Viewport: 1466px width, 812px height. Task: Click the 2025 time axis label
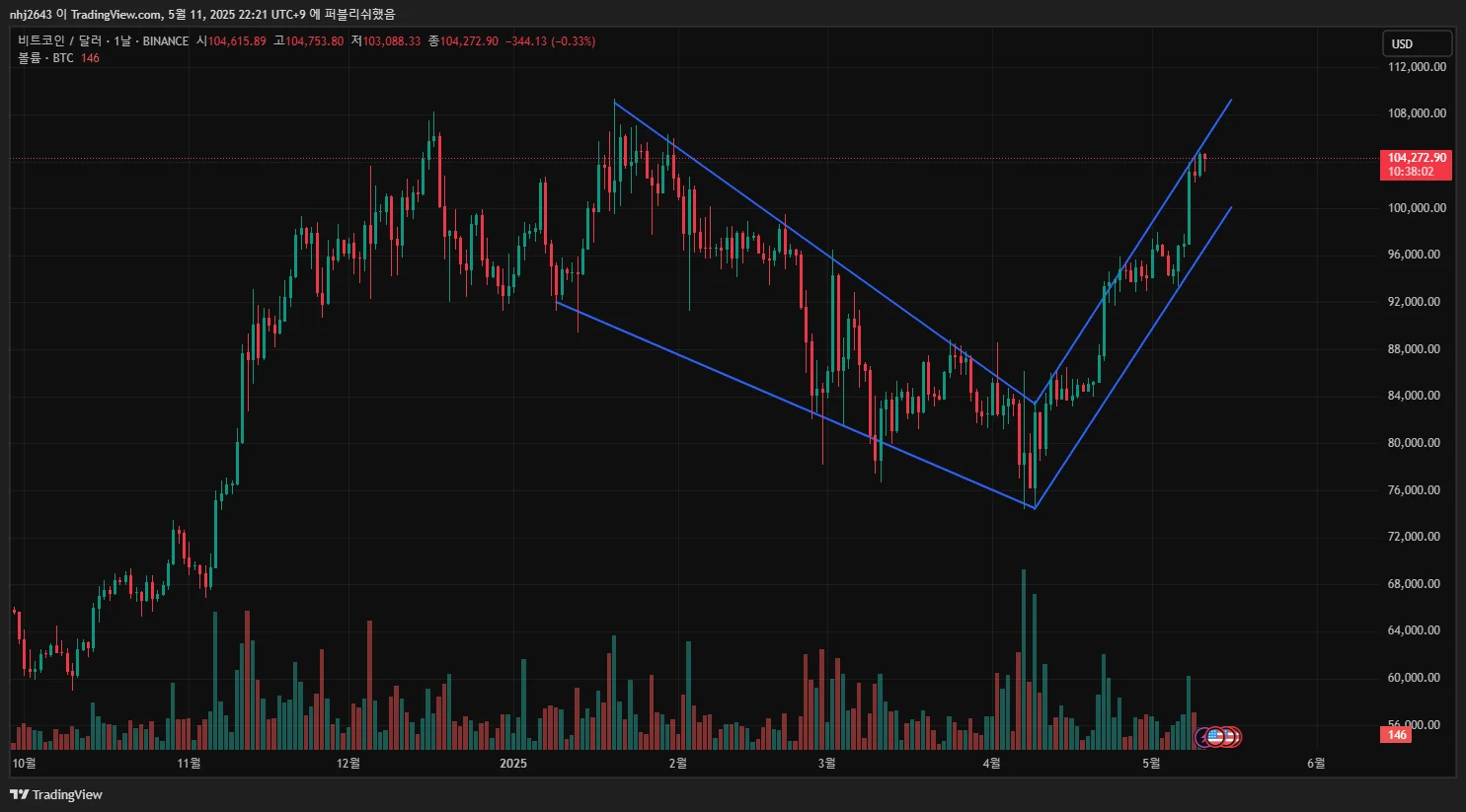tap(513, 763)
